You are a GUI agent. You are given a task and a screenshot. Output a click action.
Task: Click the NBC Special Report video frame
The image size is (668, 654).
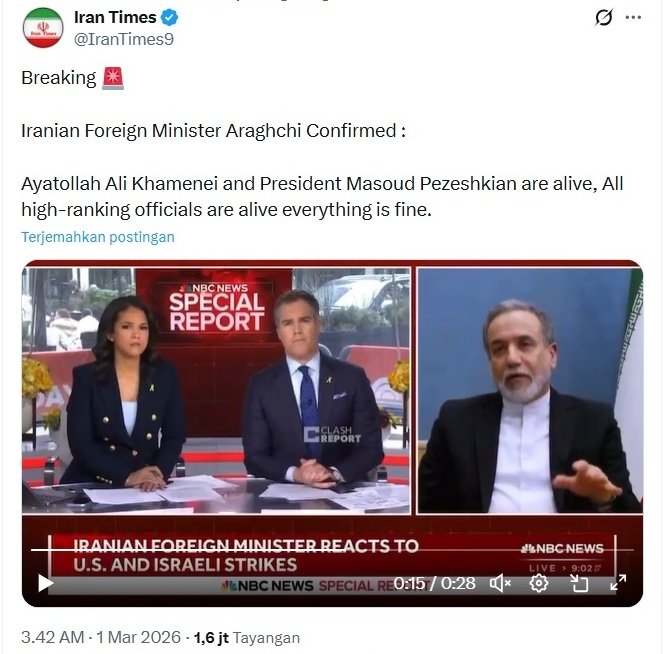click(x=332, y=433)
